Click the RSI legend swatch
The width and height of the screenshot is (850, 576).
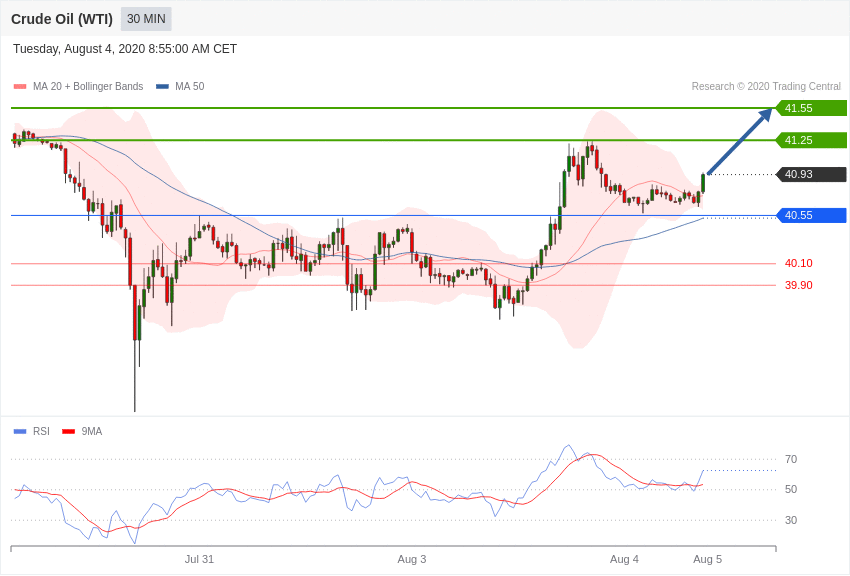coord(20,432)
